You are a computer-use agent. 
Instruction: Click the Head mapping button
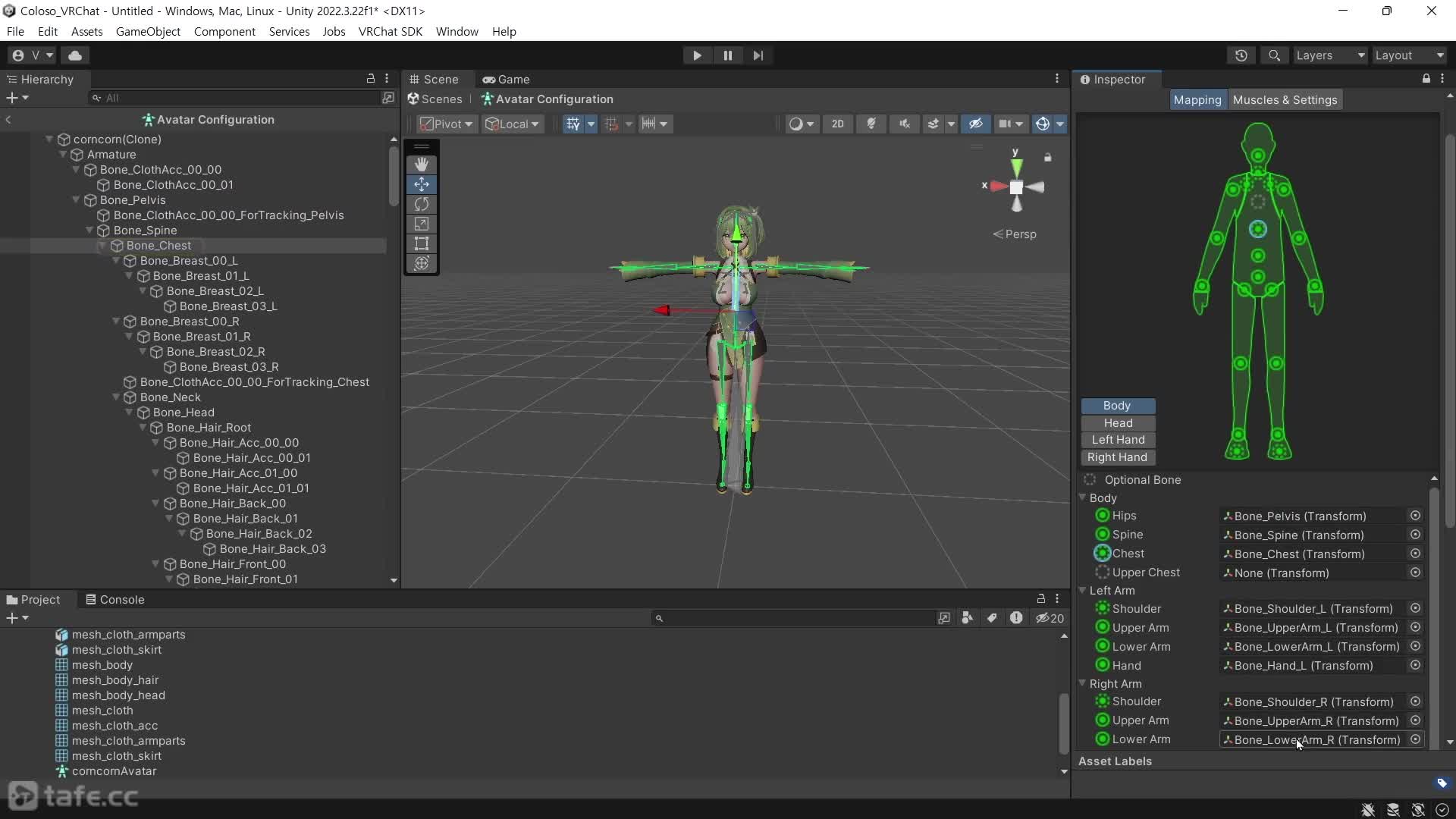pyautogui.click(x=1118, y=423)
